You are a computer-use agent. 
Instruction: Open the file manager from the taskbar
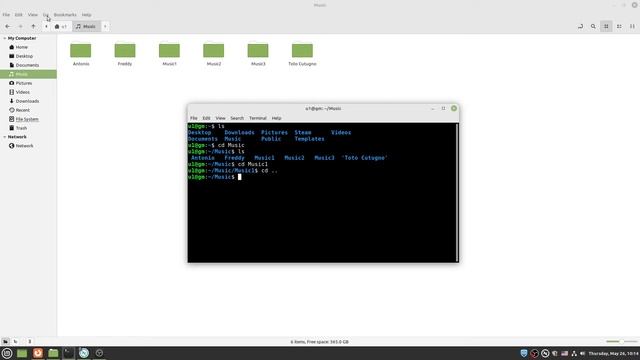(53, 353)
